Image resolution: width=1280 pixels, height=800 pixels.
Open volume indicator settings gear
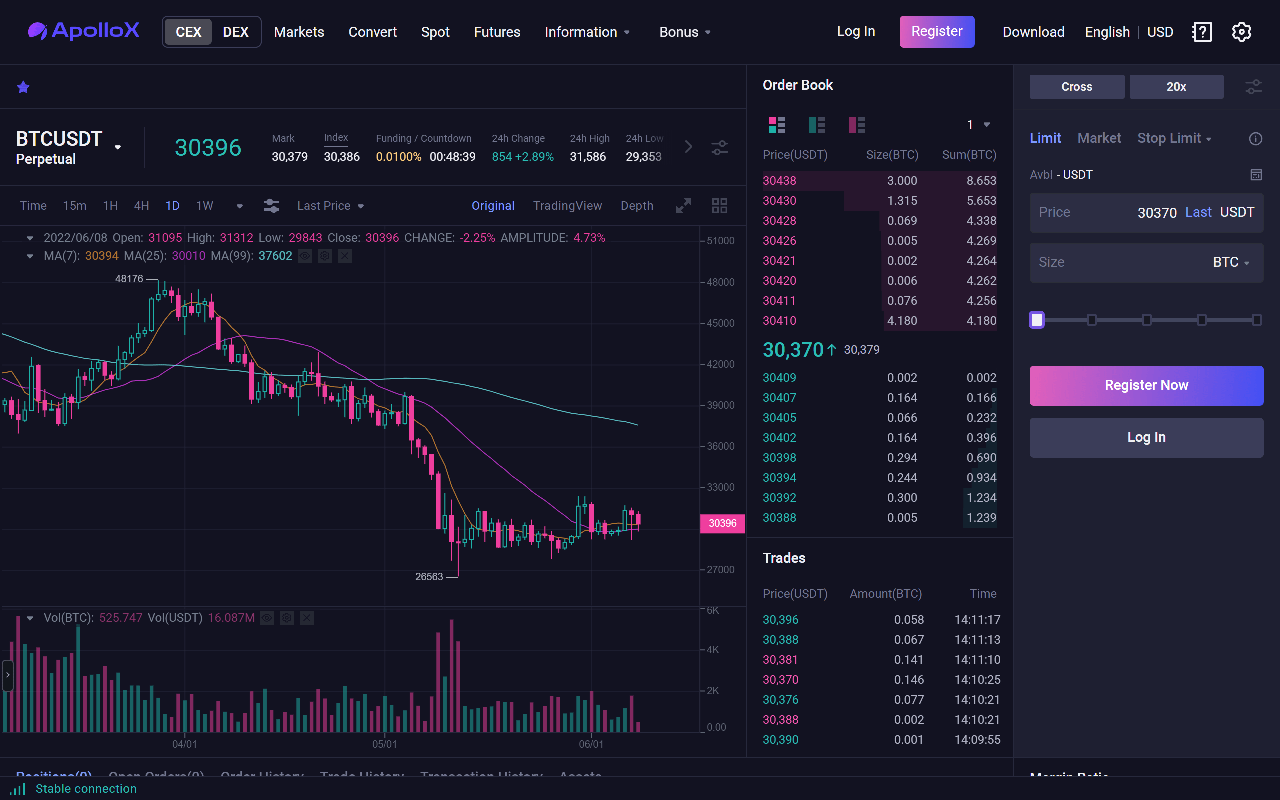pos(287,618)
